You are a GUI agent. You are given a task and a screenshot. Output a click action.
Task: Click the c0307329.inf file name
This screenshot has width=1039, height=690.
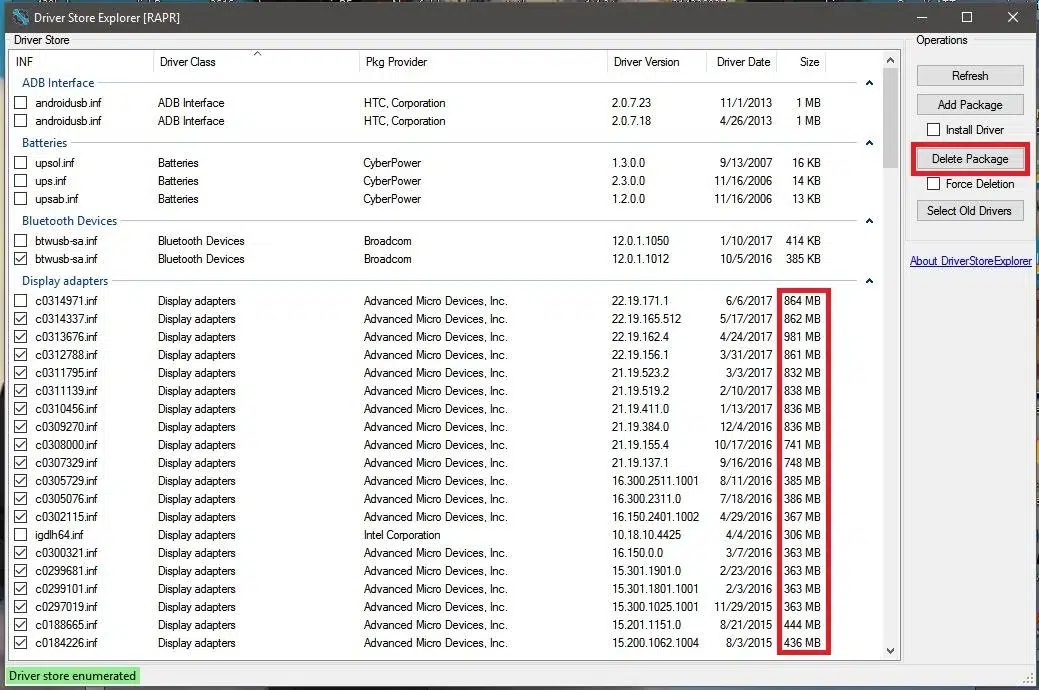[x=66, y=463]
